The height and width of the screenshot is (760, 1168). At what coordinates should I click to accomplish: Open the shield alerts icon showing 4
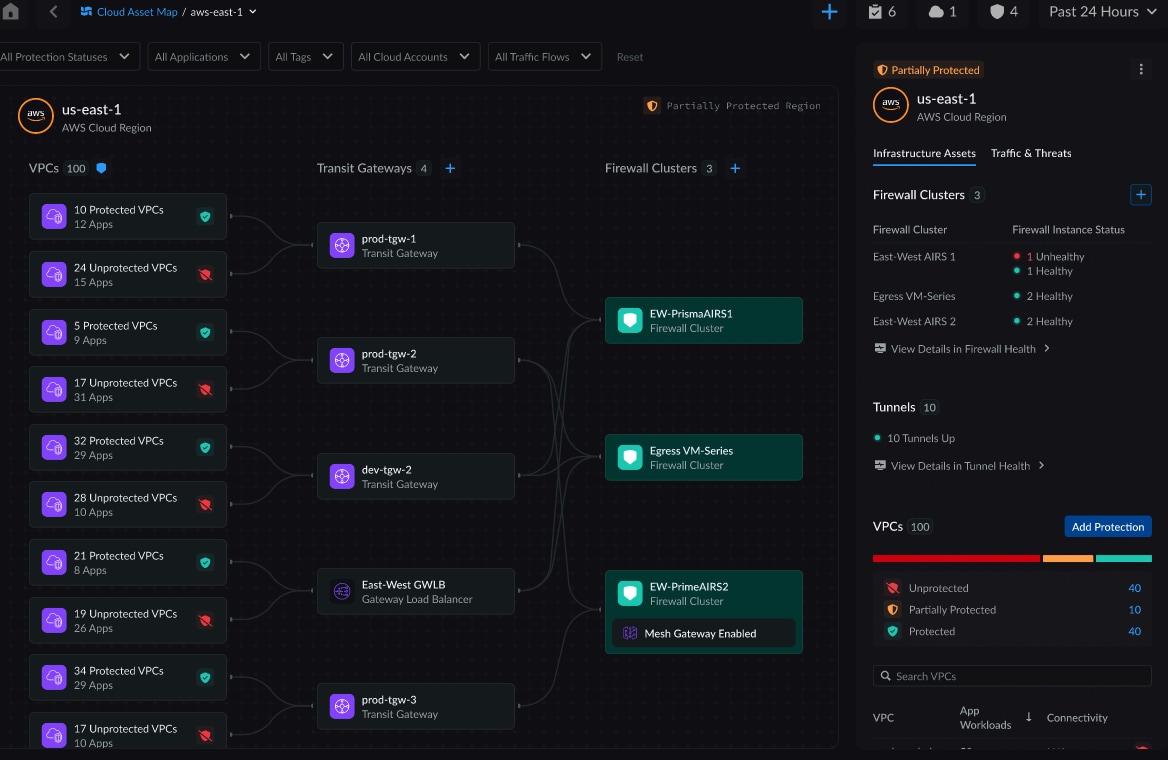point(1003,12)
